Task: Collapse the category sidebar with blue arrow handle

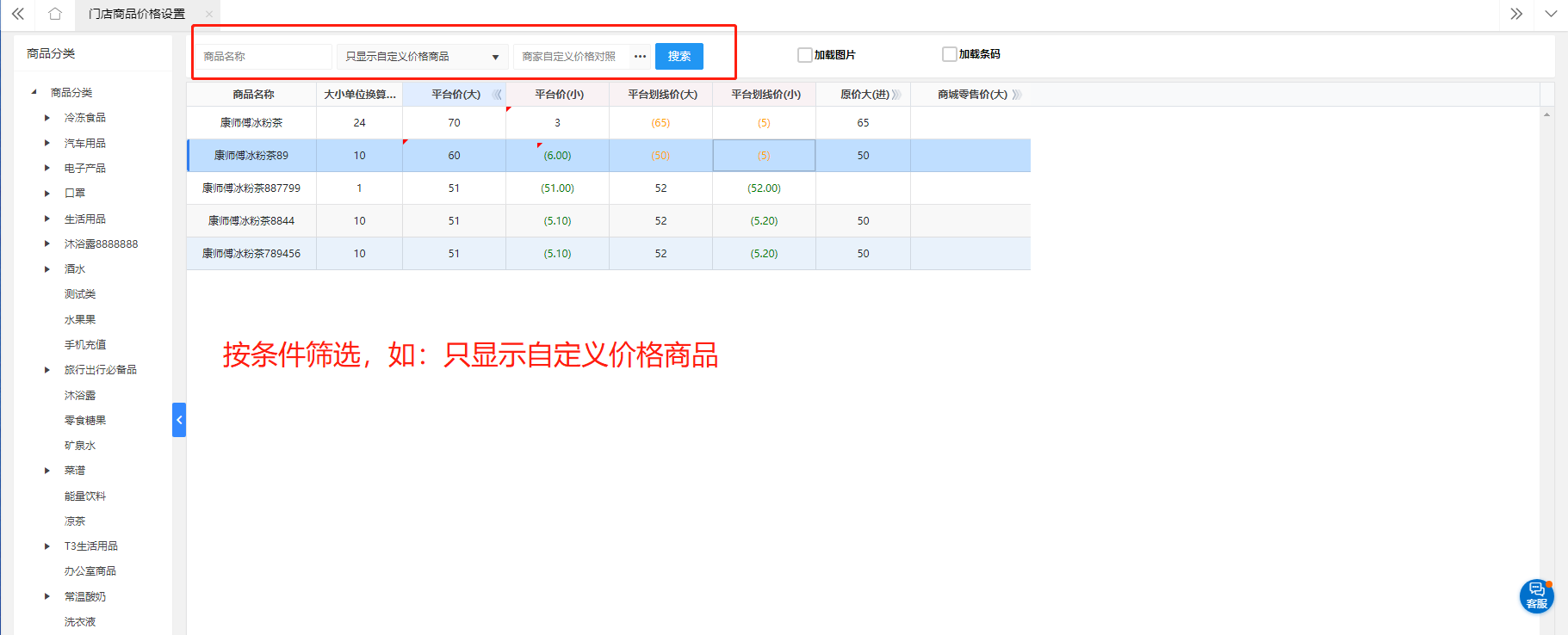Action: pyautogui.click(x=179, y=420)
